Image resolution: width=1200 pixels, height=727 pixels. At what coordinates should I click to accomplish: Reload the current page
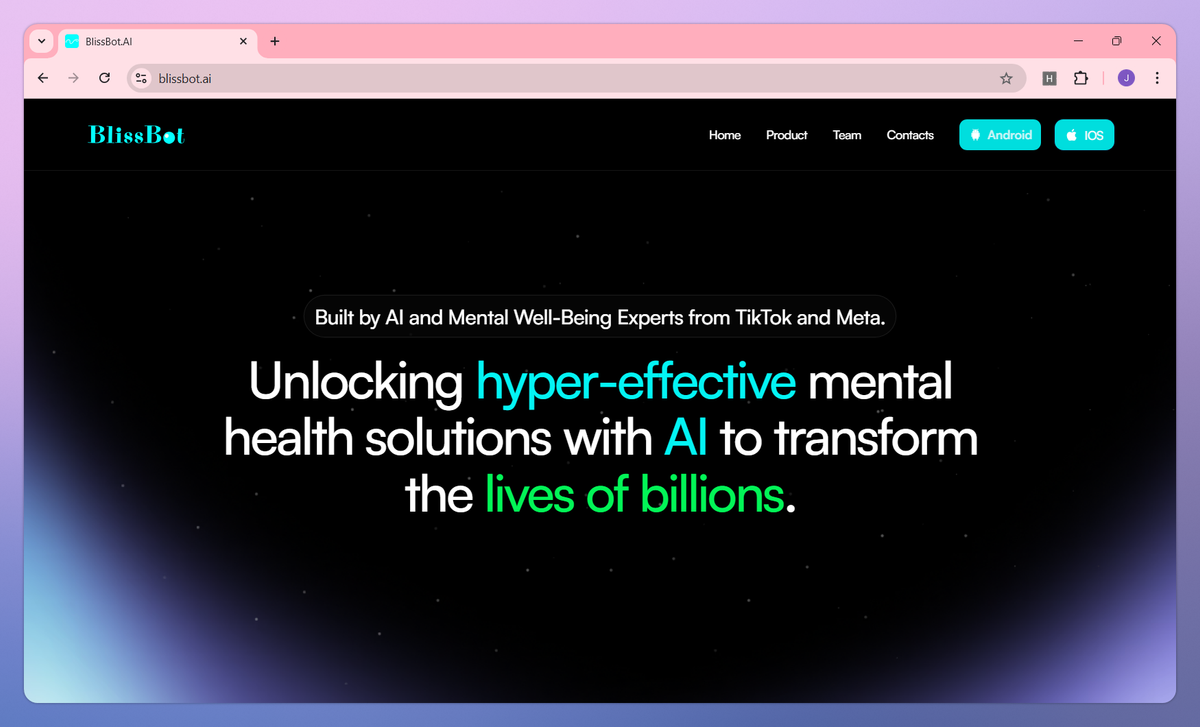[x=104, y=78]
